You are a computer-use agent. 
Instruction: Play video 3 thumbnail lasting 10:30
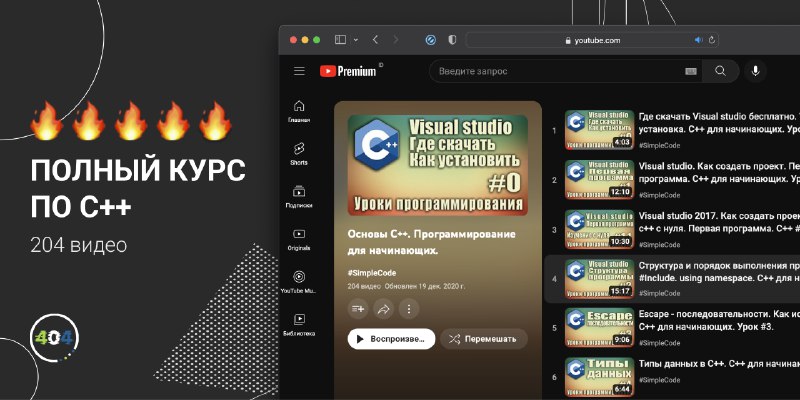(x=599, y=229)
